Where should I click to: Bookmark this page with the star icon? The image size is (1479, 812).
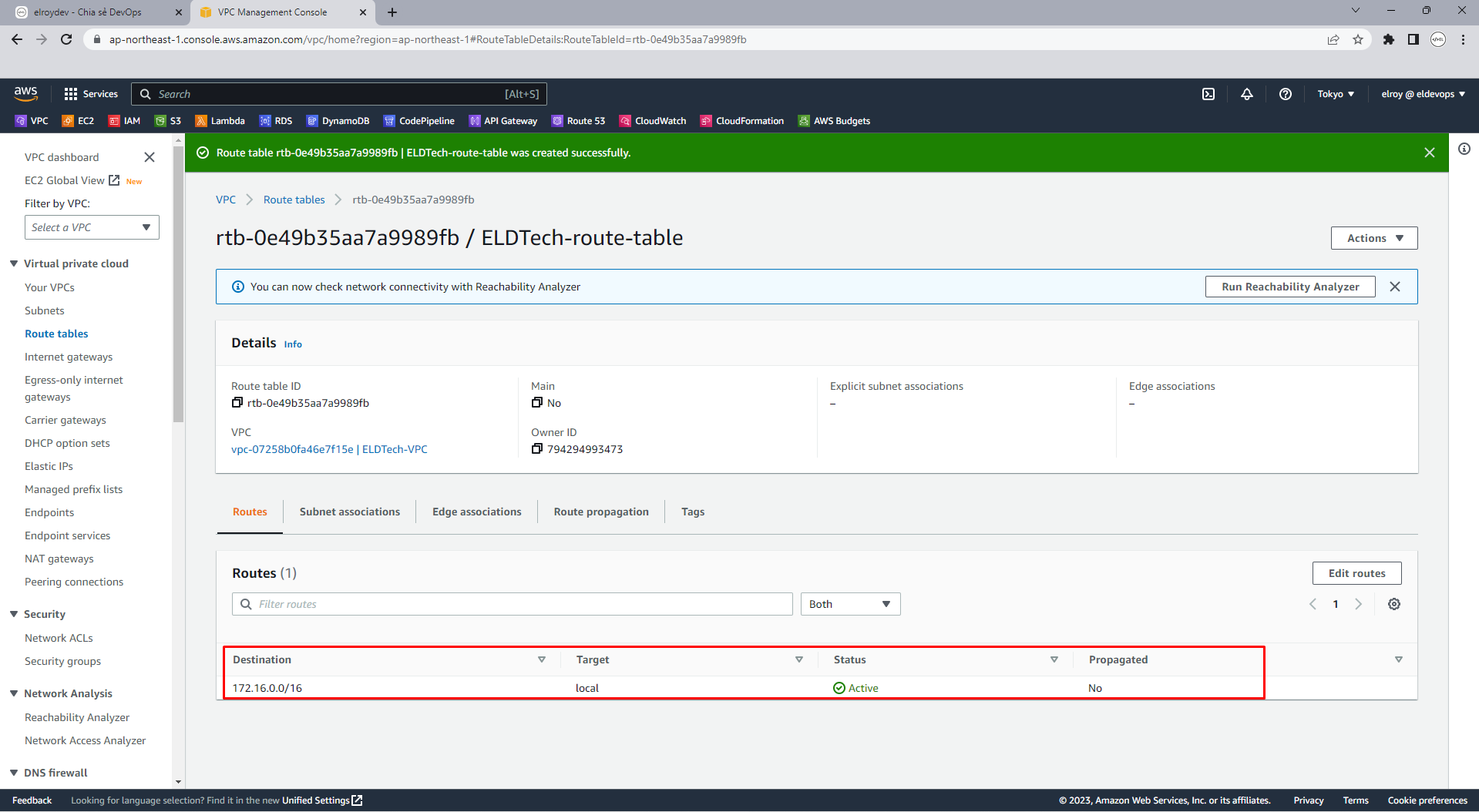(x=1358, y=39)
